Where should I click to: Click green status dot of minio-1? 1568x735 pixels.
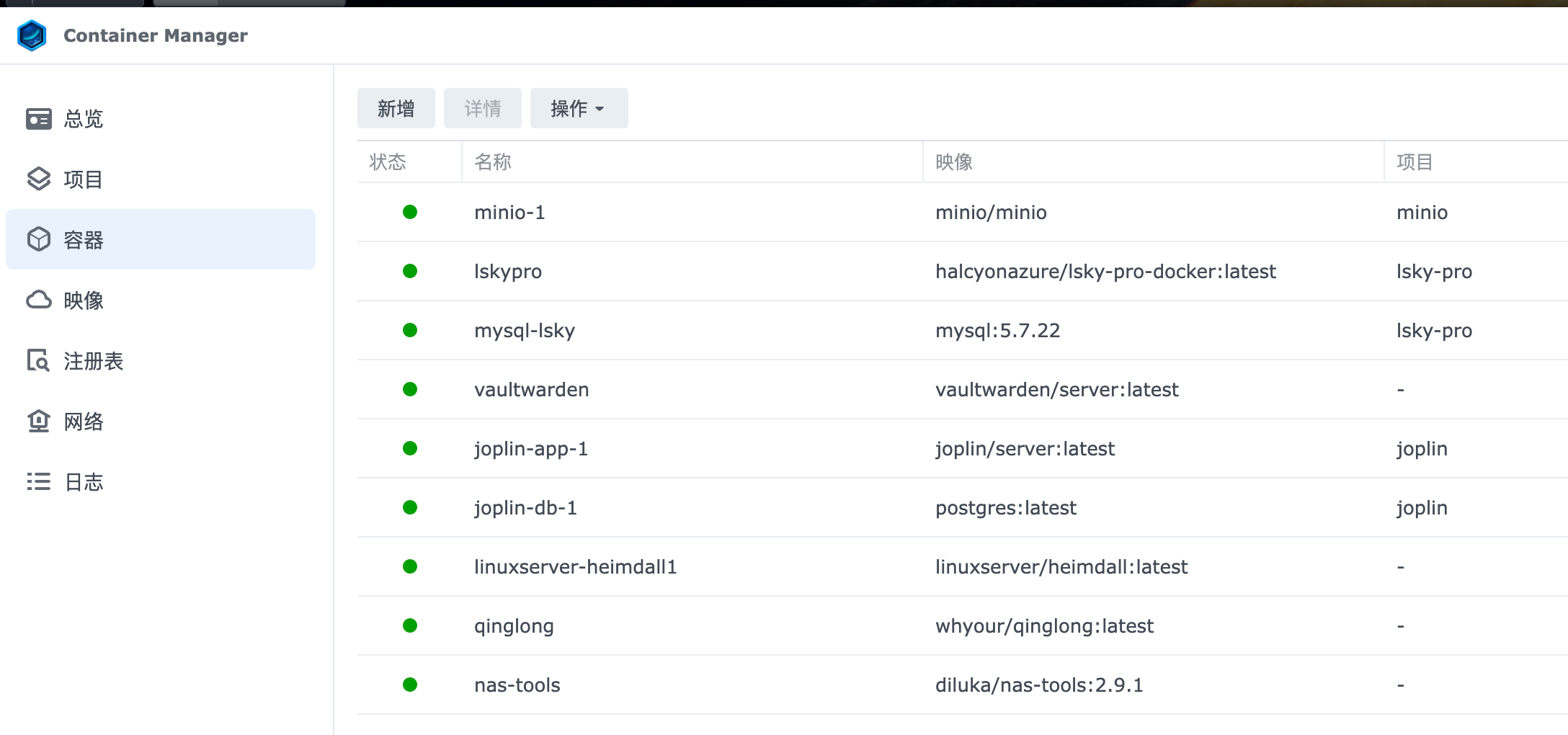tap(410, 212)
